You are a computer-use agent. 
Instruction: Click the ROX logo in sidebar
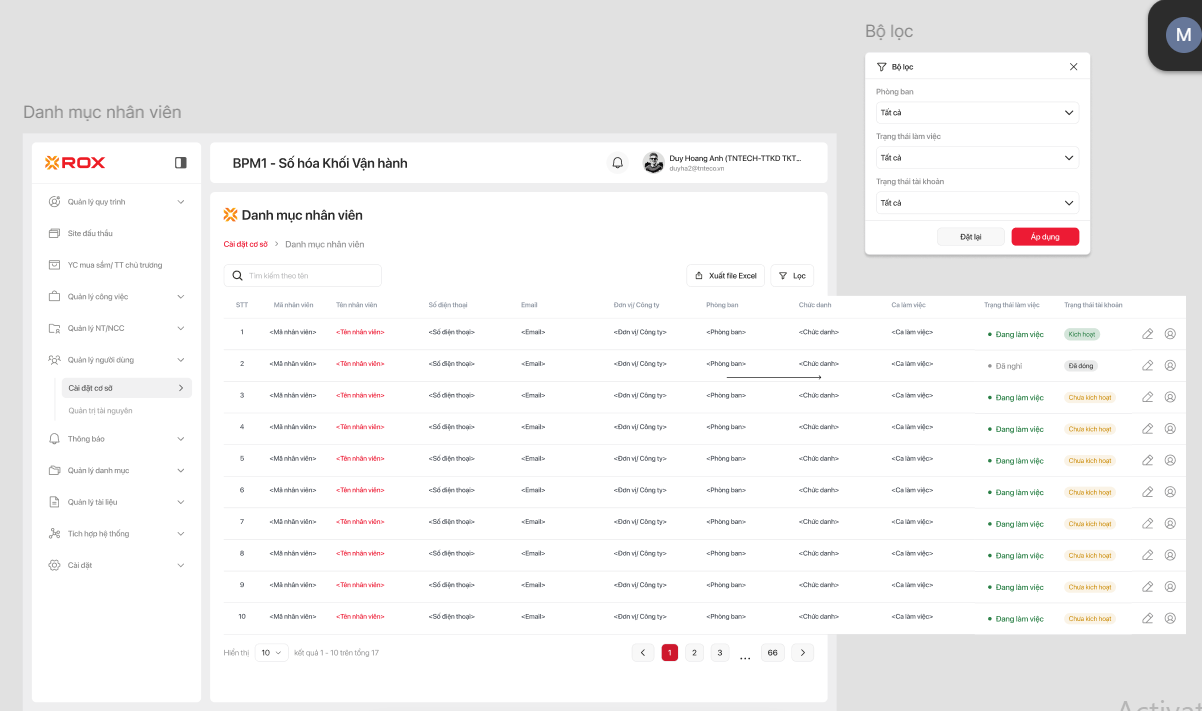pyautogui.click(x=75, y=162)
